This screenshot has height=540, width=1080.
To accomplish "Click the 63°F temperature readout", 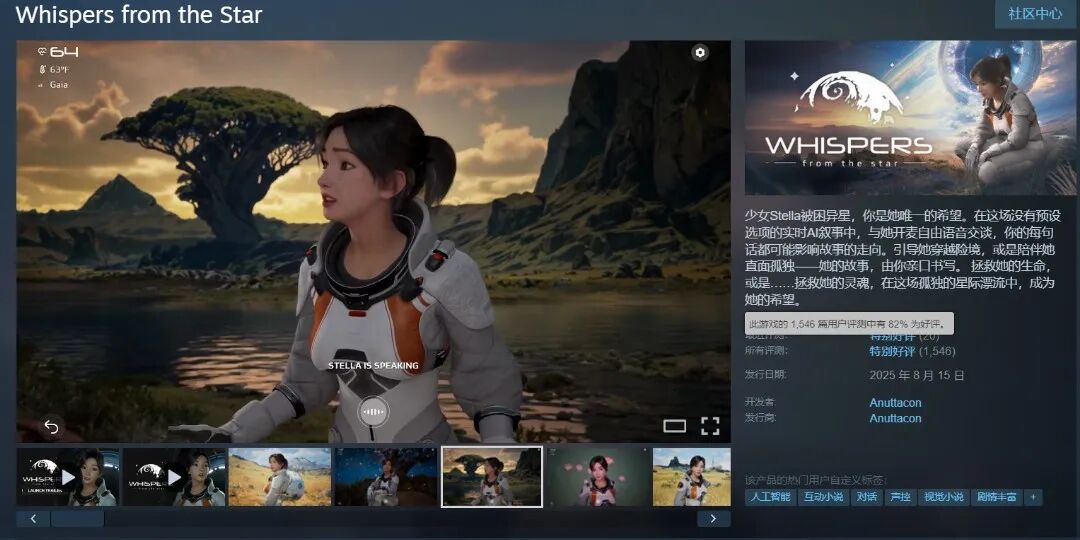I will pos(54,69).
